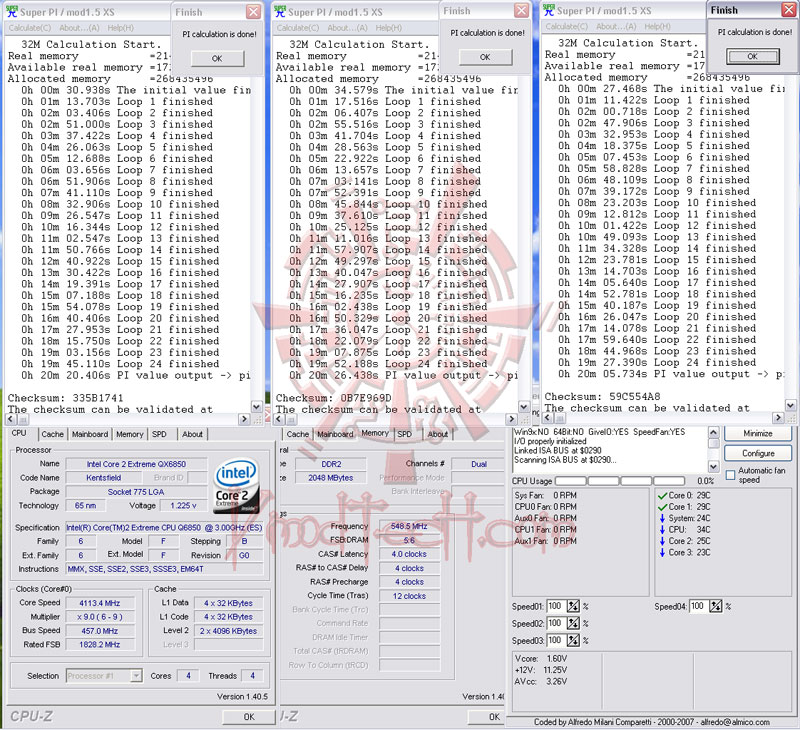This screenshot has height=730, width=800.
Task: Open About menu in left Super PI window
Action: (x=79, y=28)
